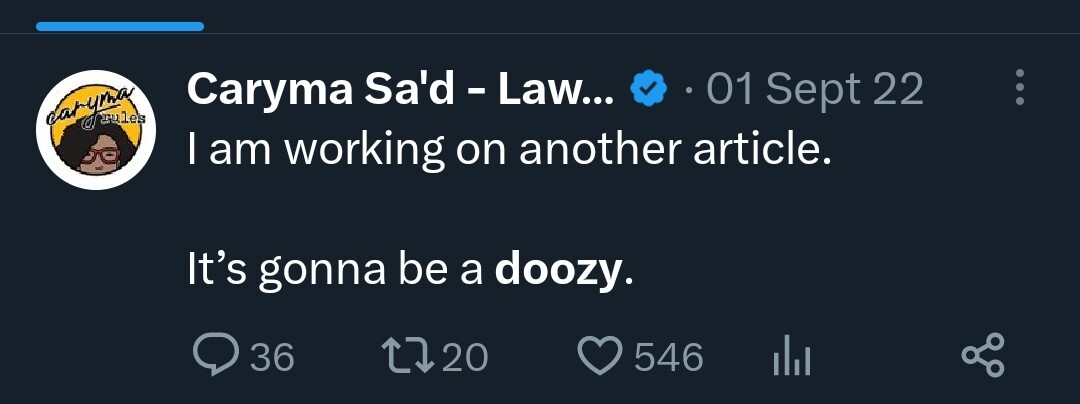
Task: Click the word "article" in the tweet
Action: click(x=765, y=150)
